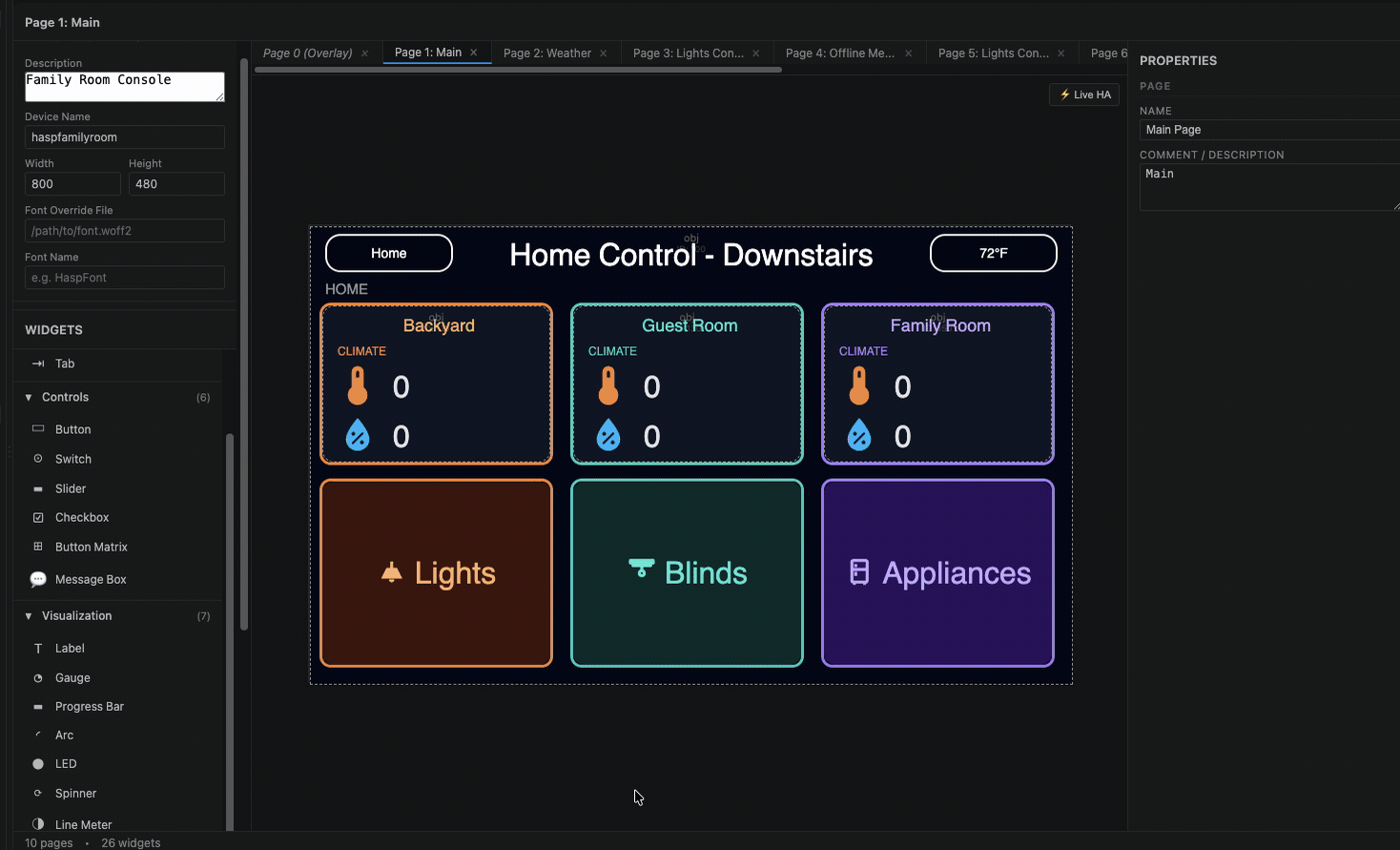
Task: Click the Backyard thermometer icon
Action: coord(358,386)
